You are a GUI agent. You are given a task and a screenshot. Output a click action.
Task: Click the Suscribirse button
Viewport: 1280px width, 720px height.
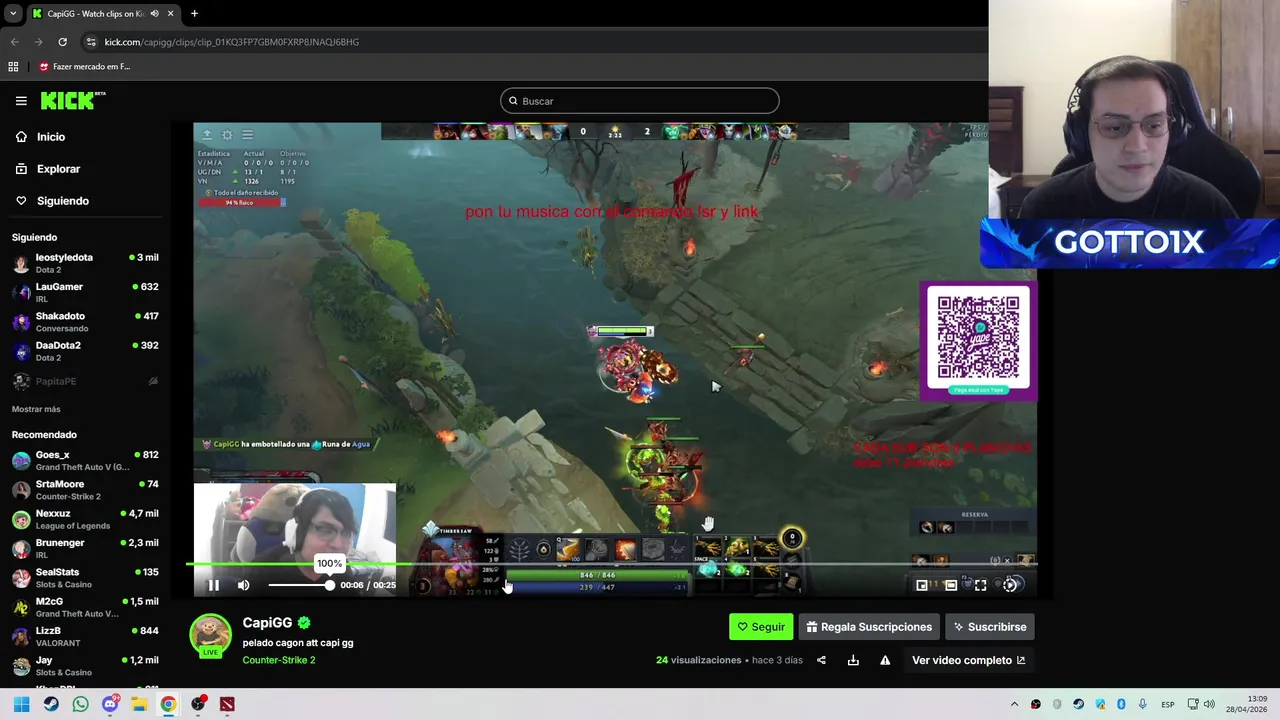tap(990, 627)
